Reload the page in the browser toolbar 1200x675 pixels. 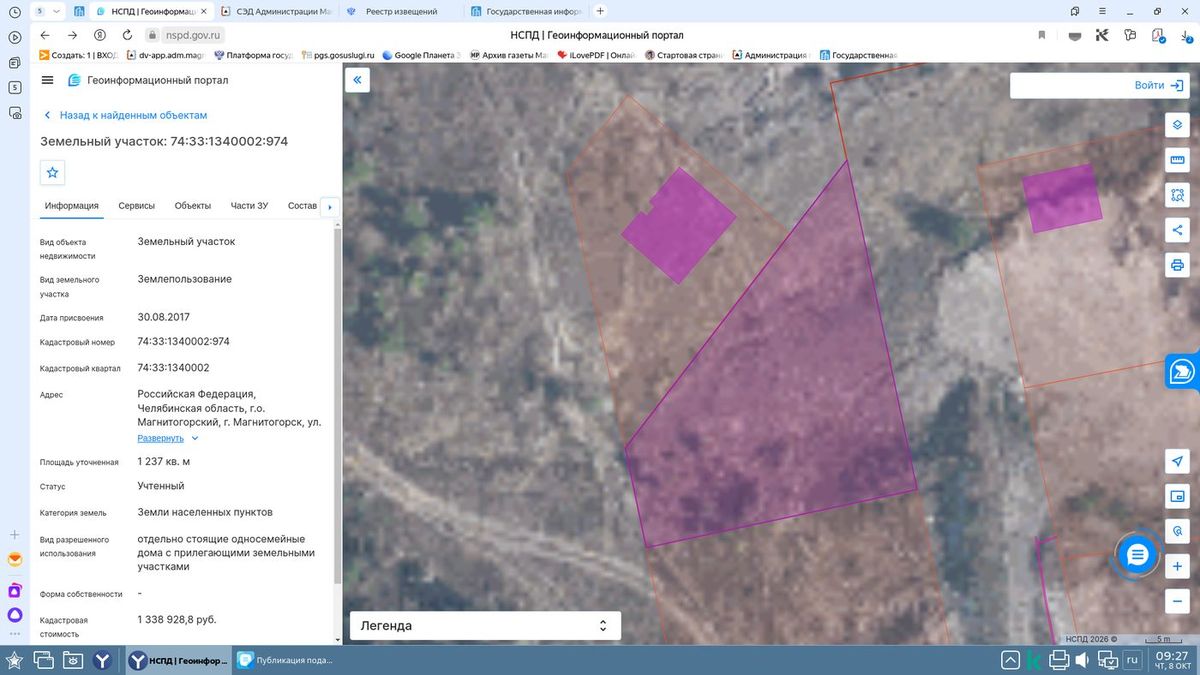127,35
